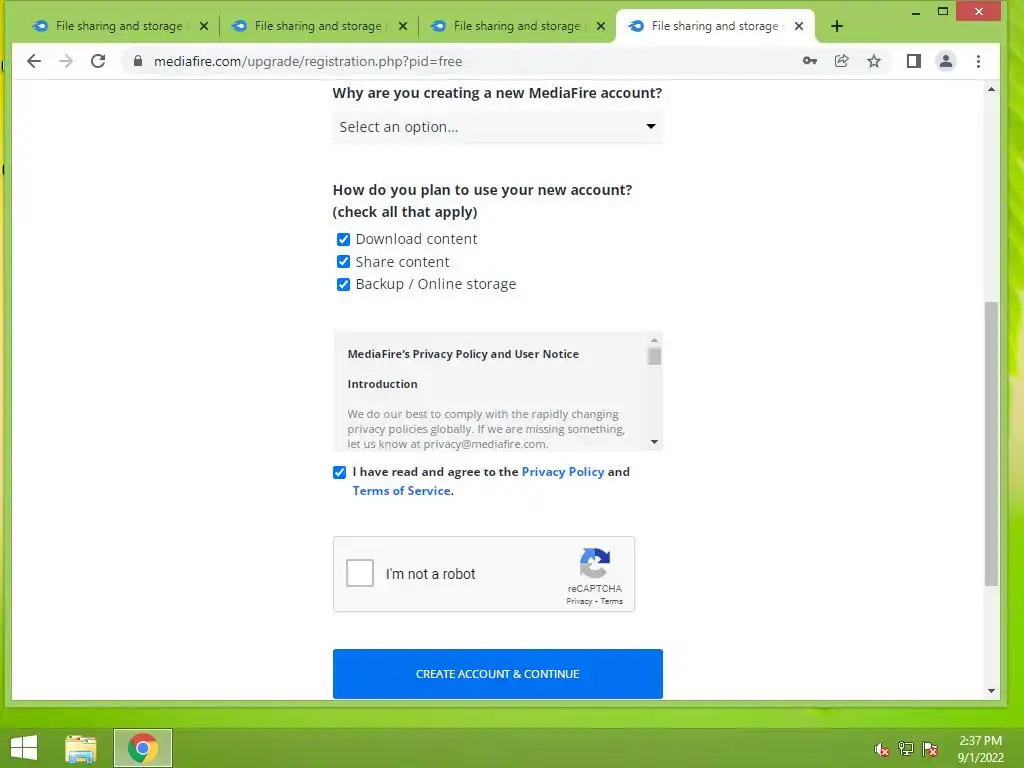Click the Chrome taskbar icon
The width and height of the screenshot is (1024, 768).
coord(143,748)
